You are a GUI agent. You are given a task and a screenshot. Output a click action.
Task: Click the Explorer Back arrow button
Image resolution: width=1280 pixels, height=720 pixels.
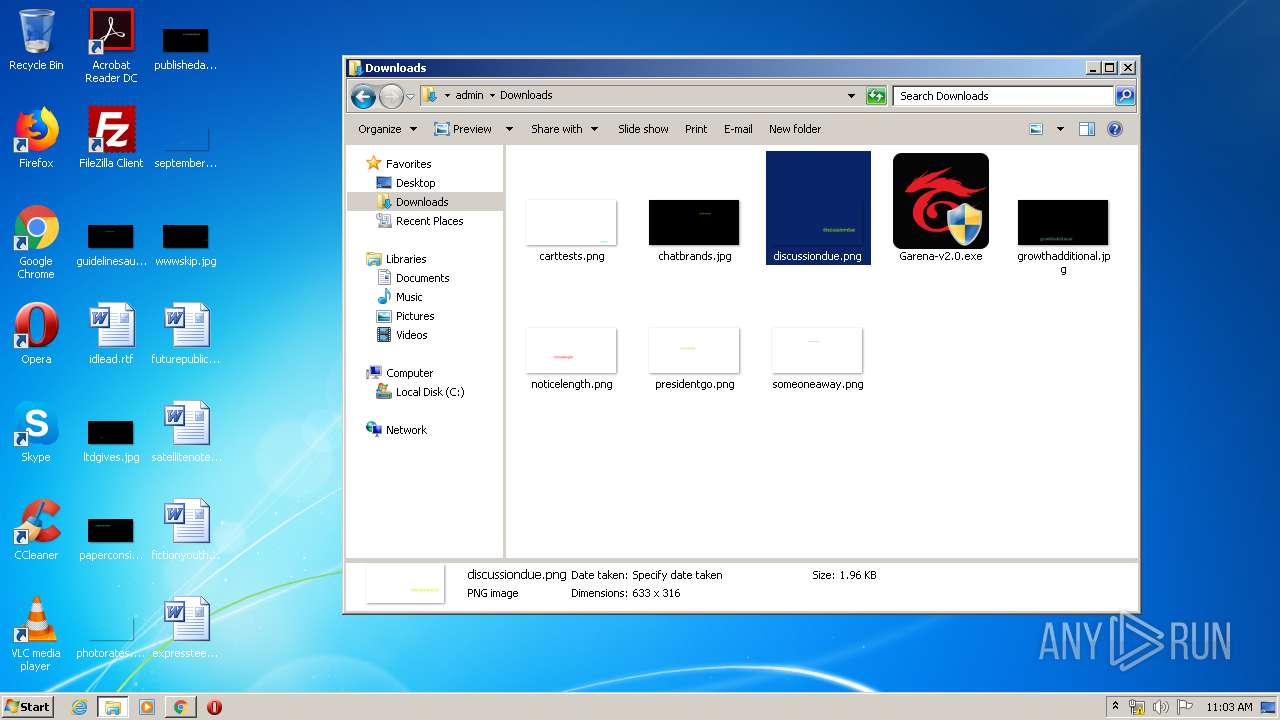(363, 96)
